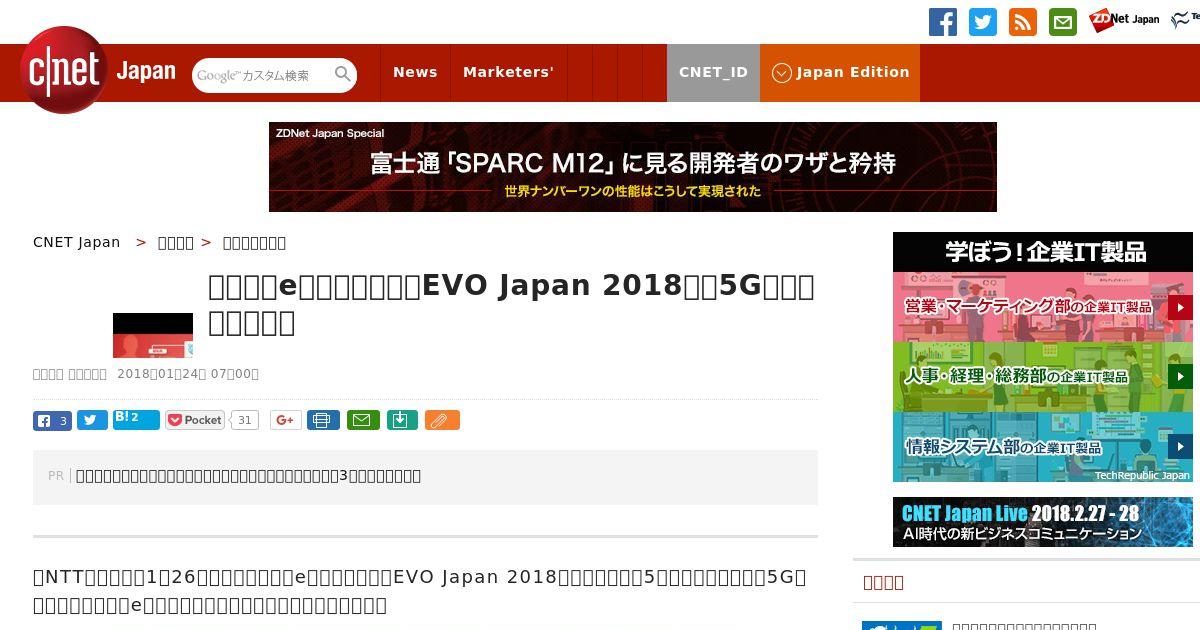Image resolution: width=1200 pixels, height=630 pixels.
Task: Open the article thumbnail image beside the title
Action: [153, 335]
